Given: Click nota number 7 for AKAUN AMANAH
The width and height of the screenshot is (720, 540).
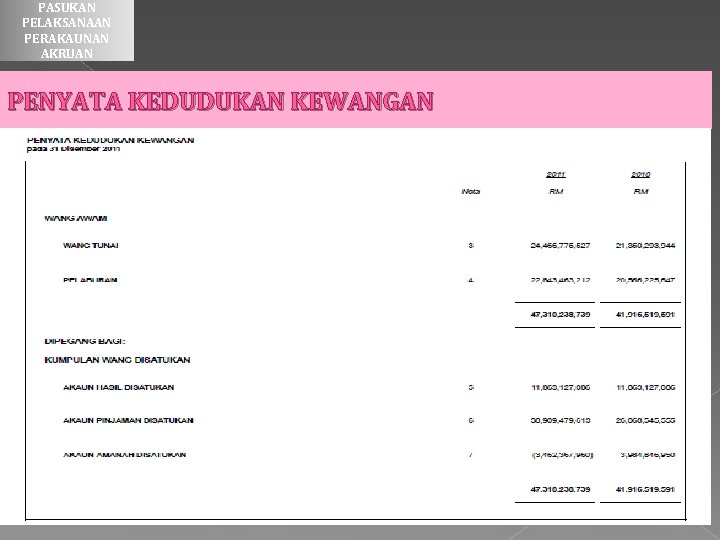Looking at the screenshot, I should 471,455.
